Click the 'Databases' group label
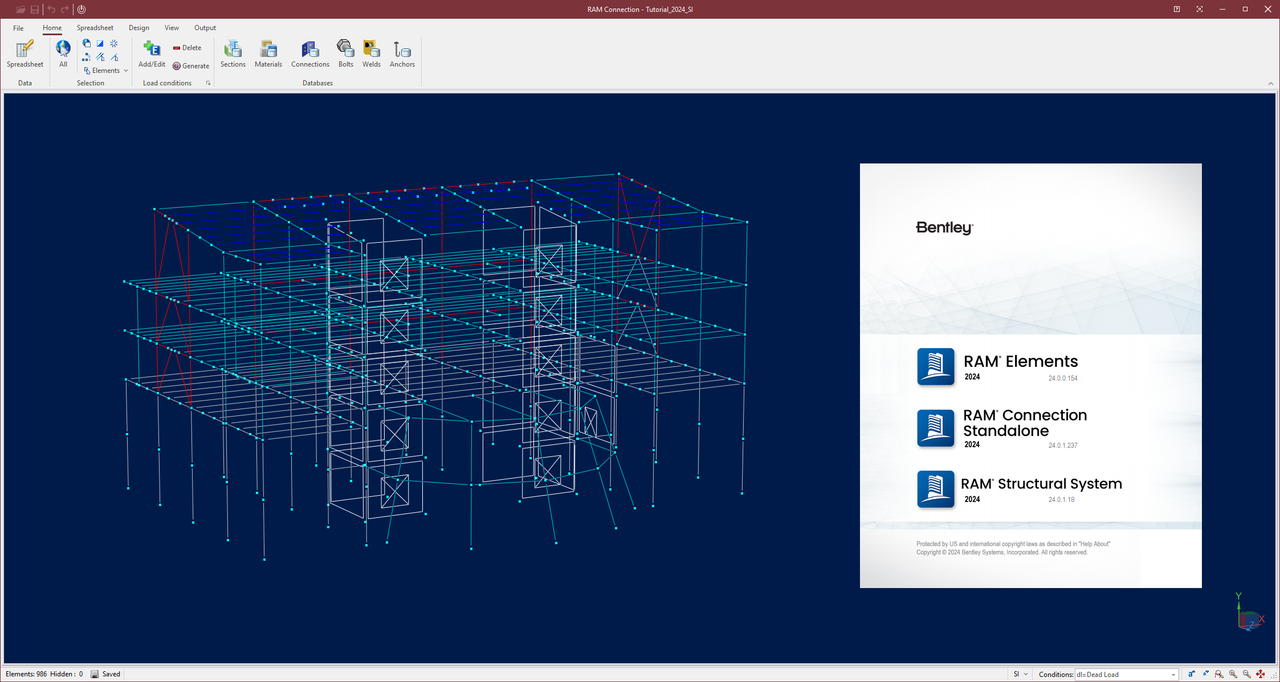 coord(318,83)
